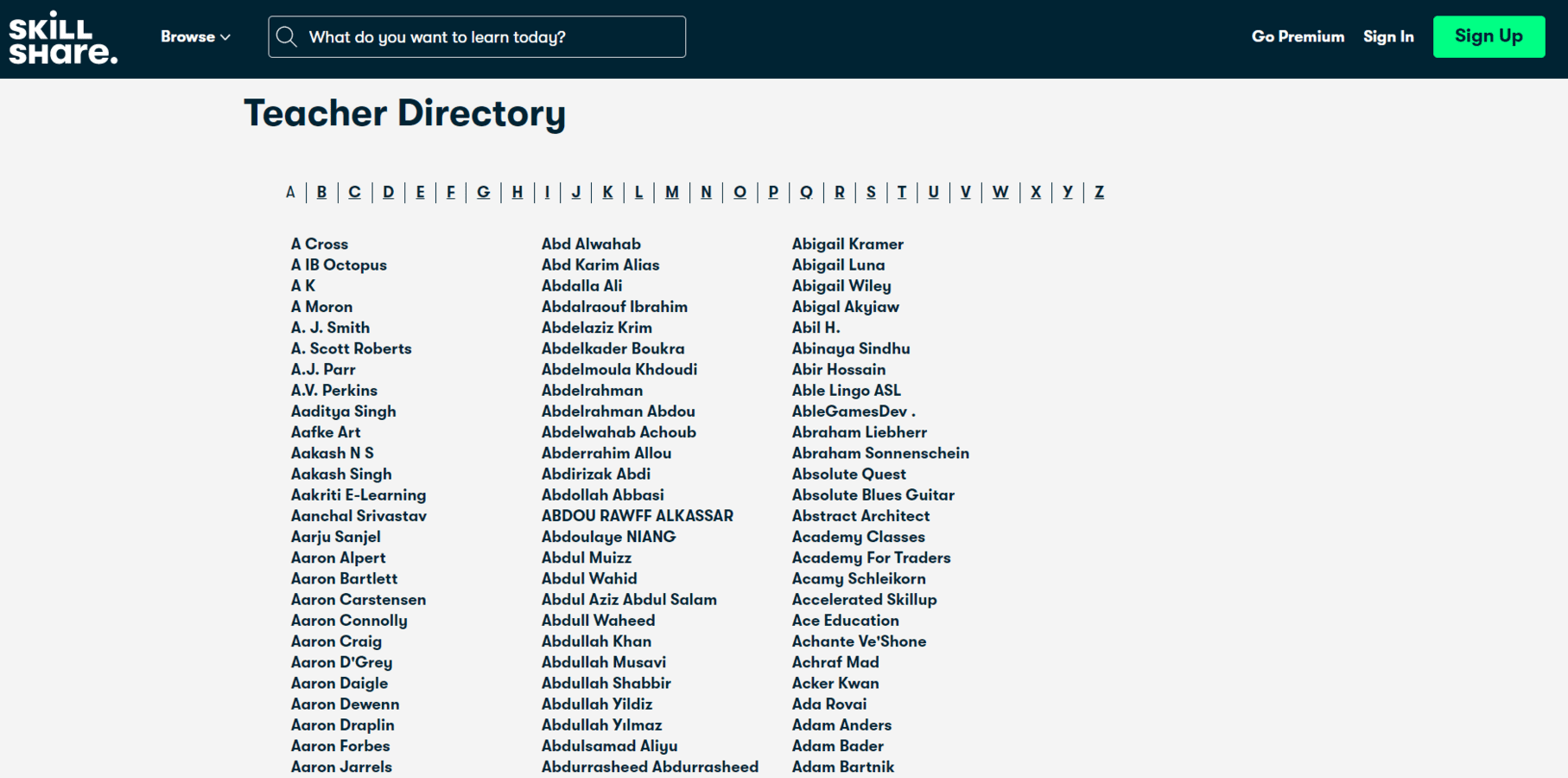Switch to letter S teacher listing
1568x778 pixels.
point(871,192)
